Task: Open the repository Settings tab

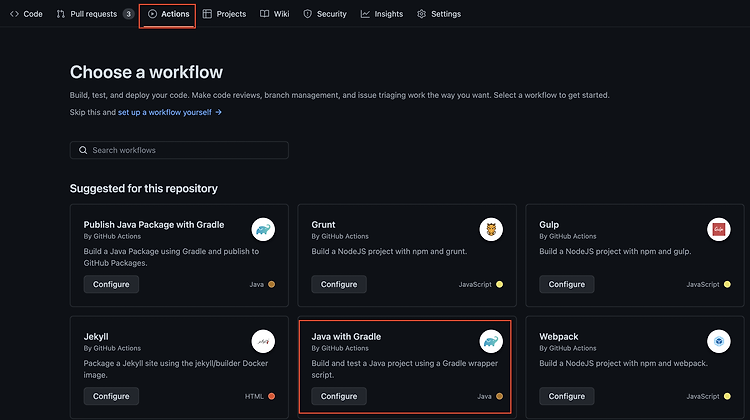Action: (x=439, y=14)
